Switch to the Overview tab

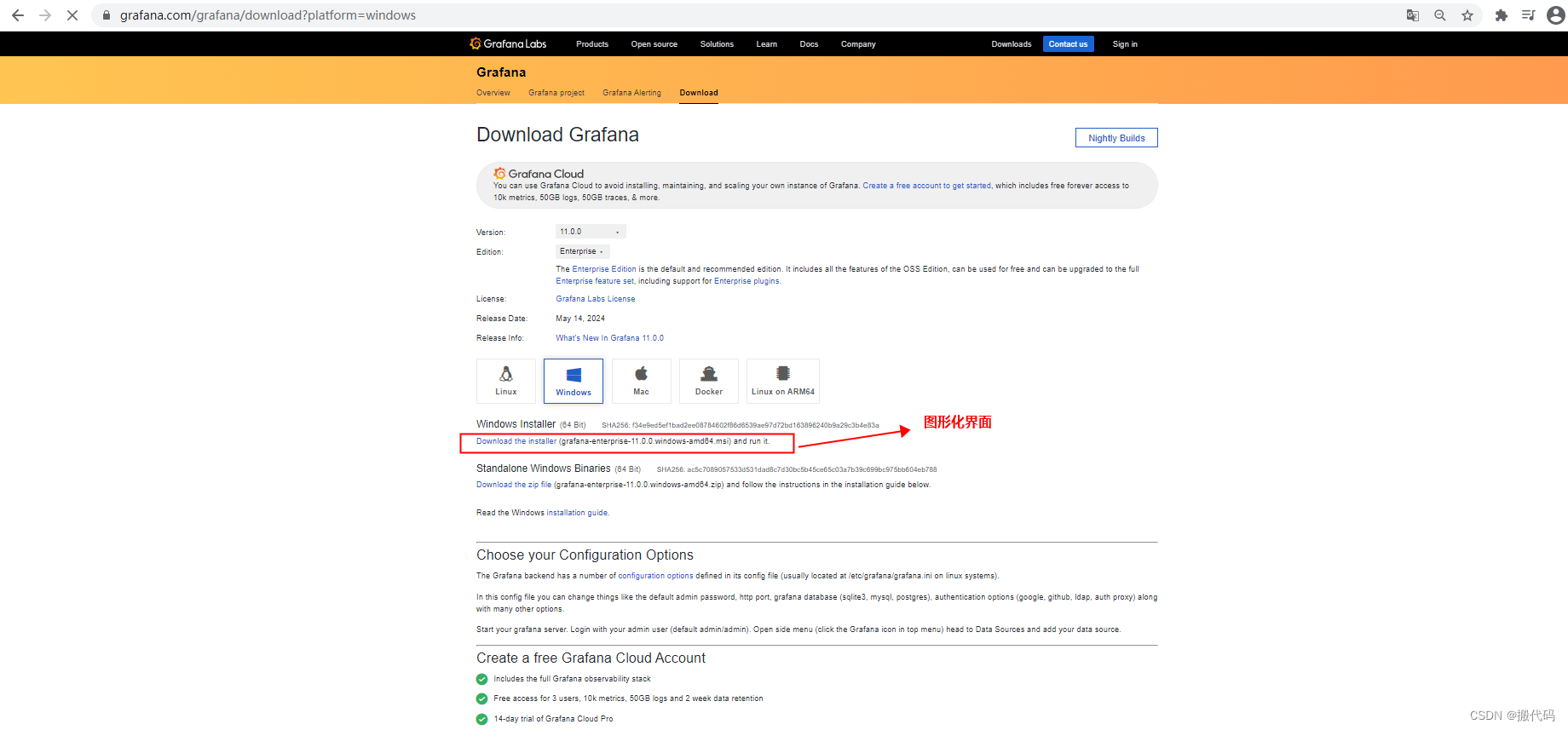[x=493, y=93]
